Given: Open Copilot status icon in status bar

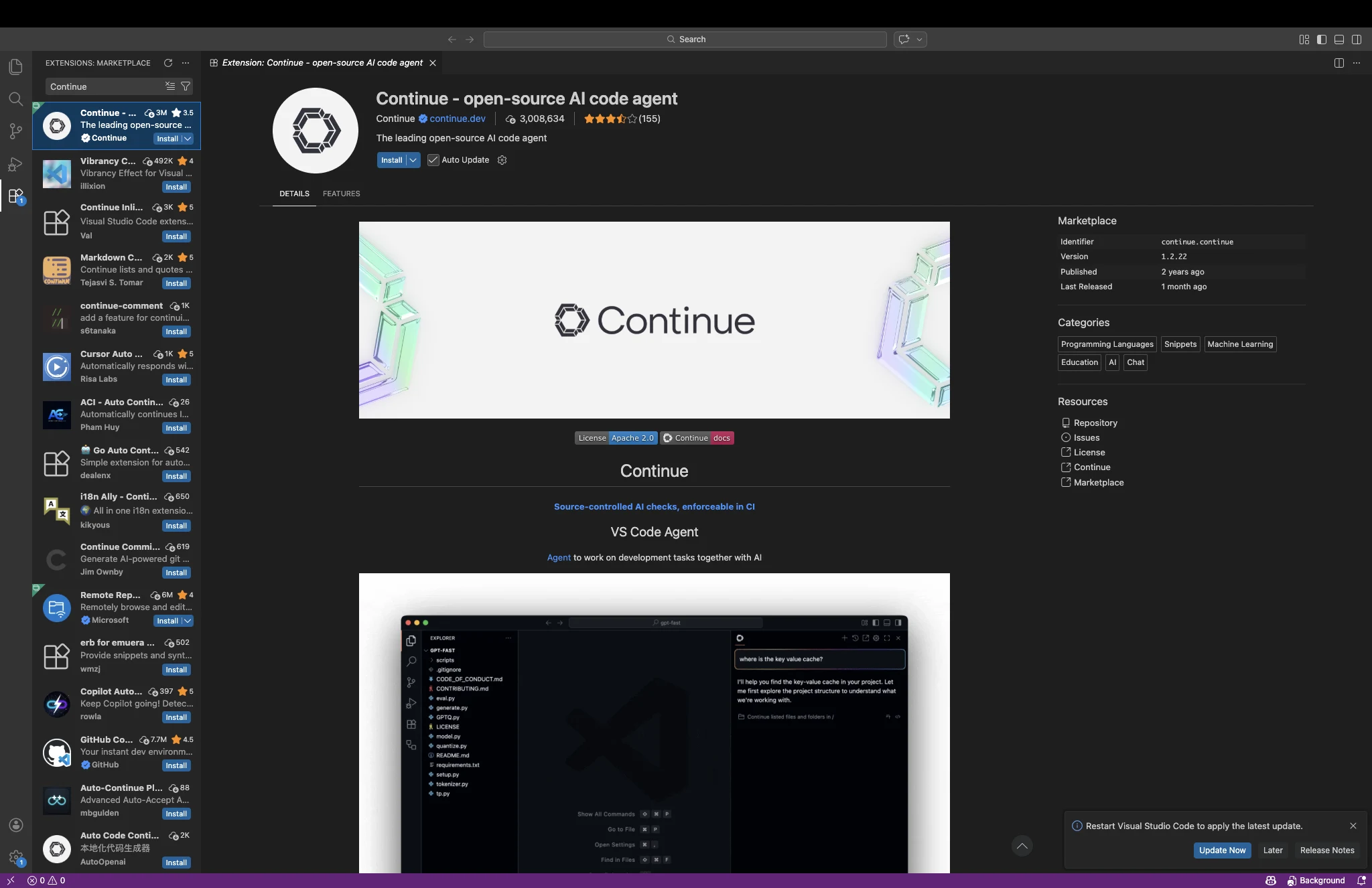Looking at the screenshot, I should pyautogui.click(x=1270, y=881).
